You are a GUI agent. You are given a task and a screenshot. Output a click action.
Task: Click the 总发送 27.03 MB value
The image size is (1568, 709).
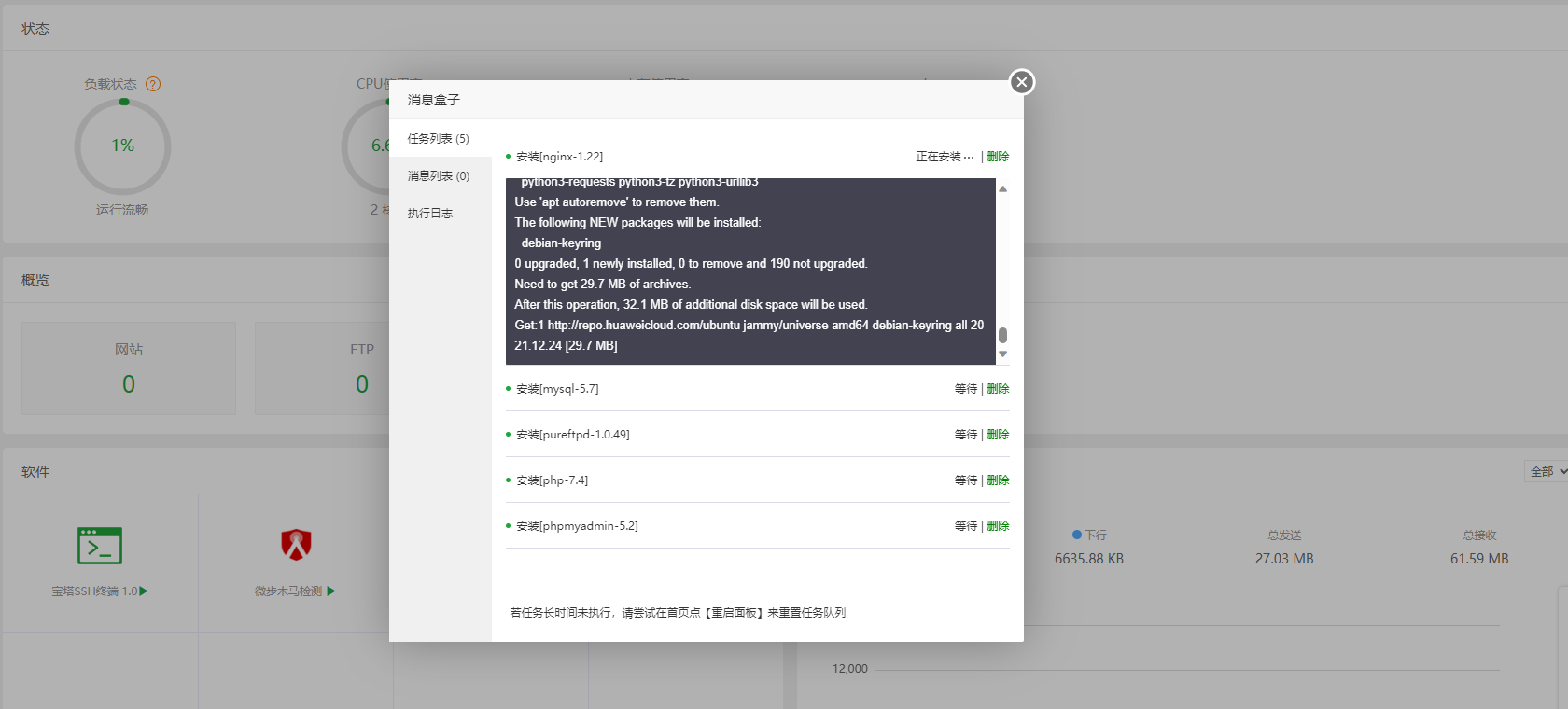coord(1284,559)
